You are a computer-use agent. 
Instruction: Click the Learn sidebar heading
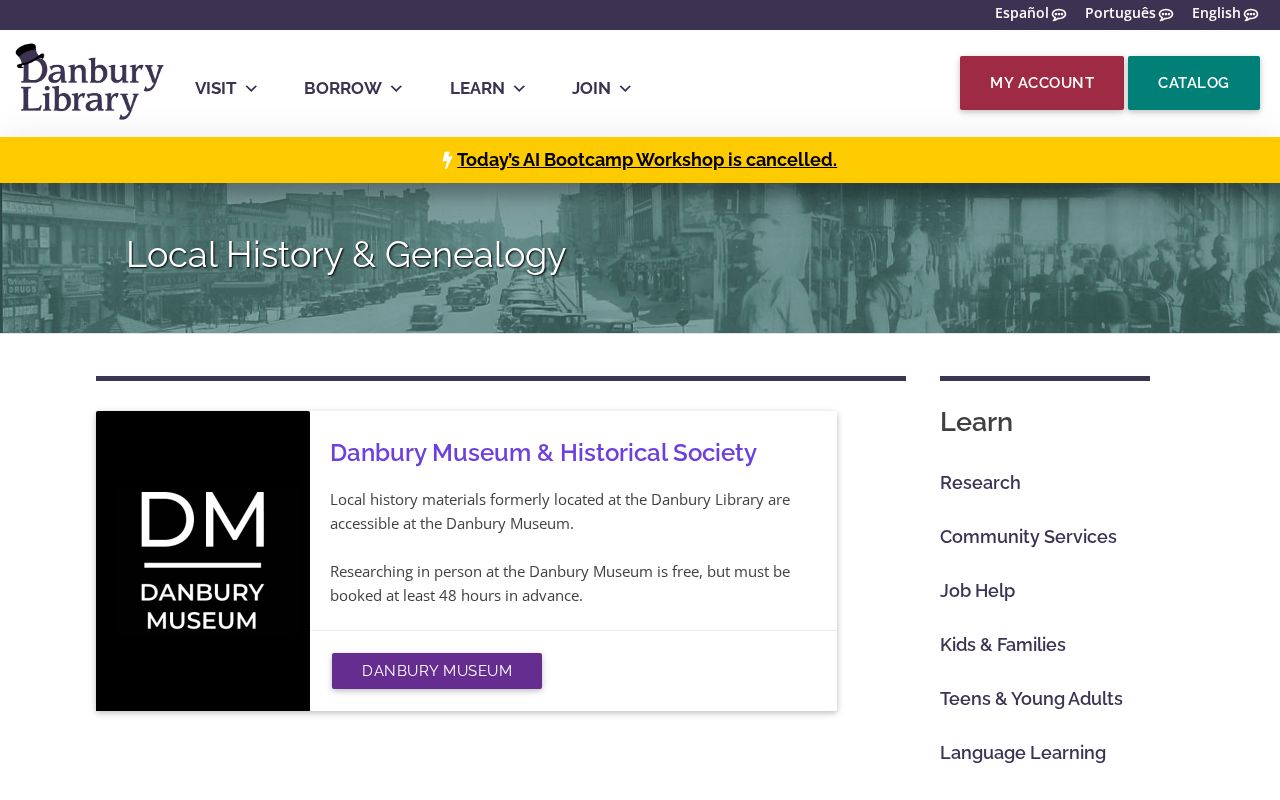[x=976, y=422]
